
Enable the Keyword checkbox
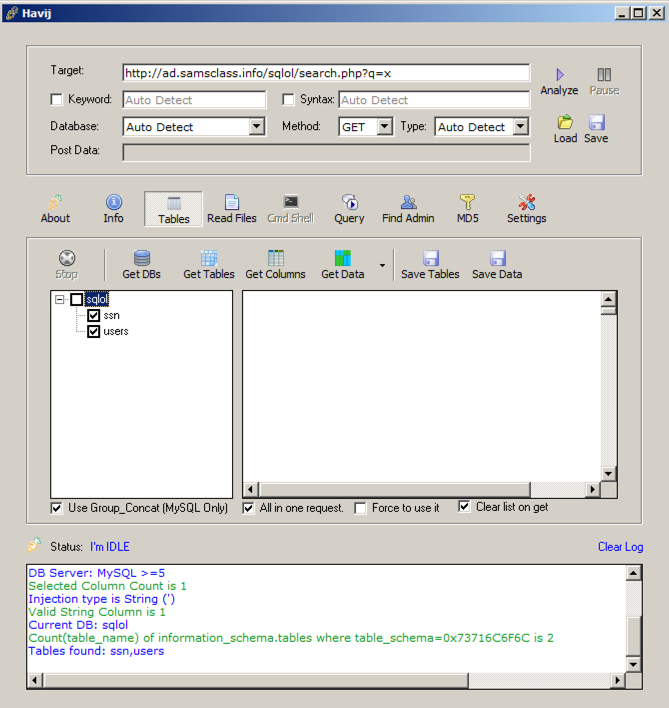[56, 99]
